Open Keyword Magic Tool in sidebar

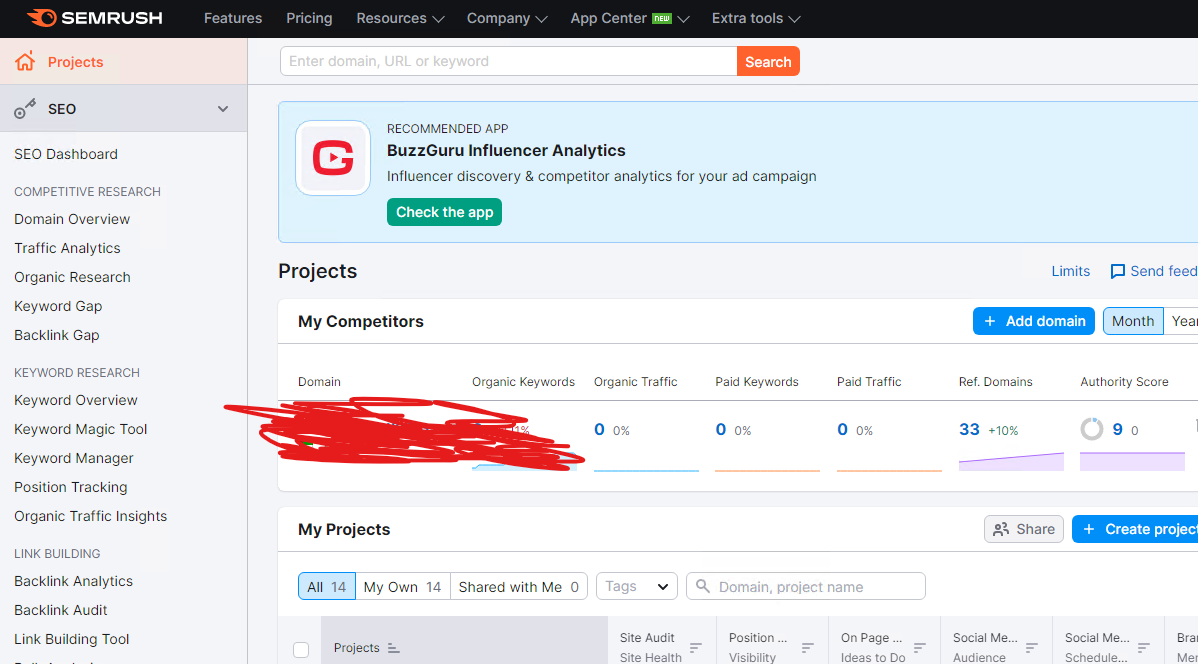80,430
